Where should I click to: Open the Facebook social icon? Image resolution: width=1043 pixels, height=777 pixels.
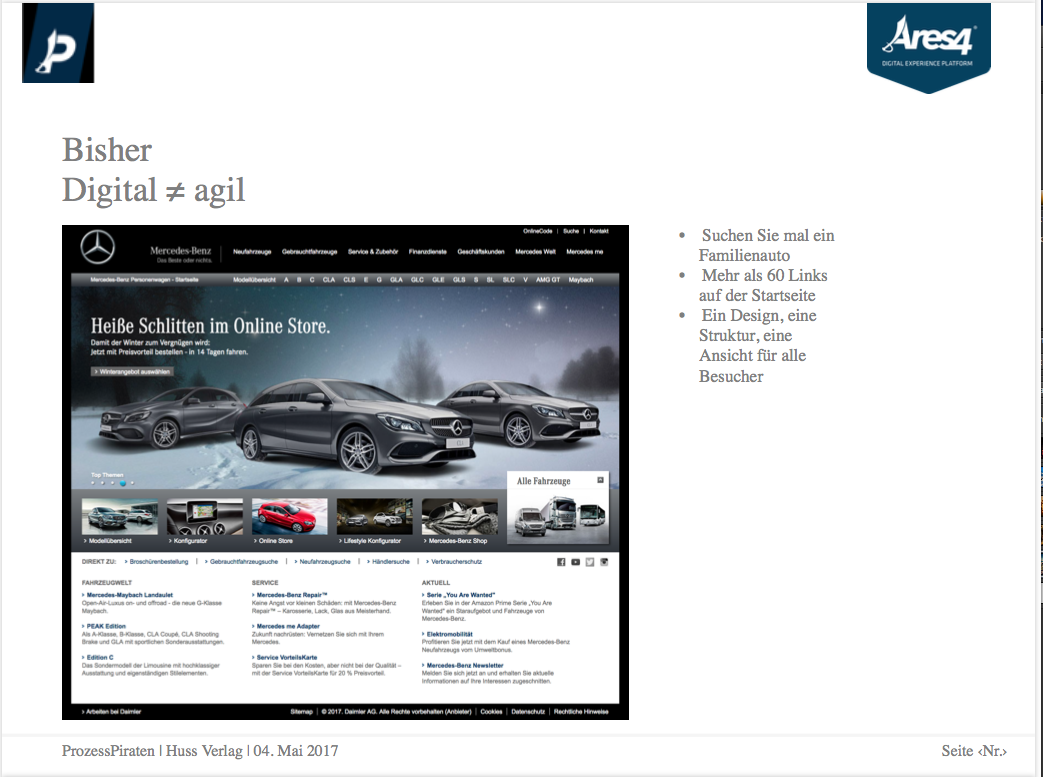click(561, 562)
